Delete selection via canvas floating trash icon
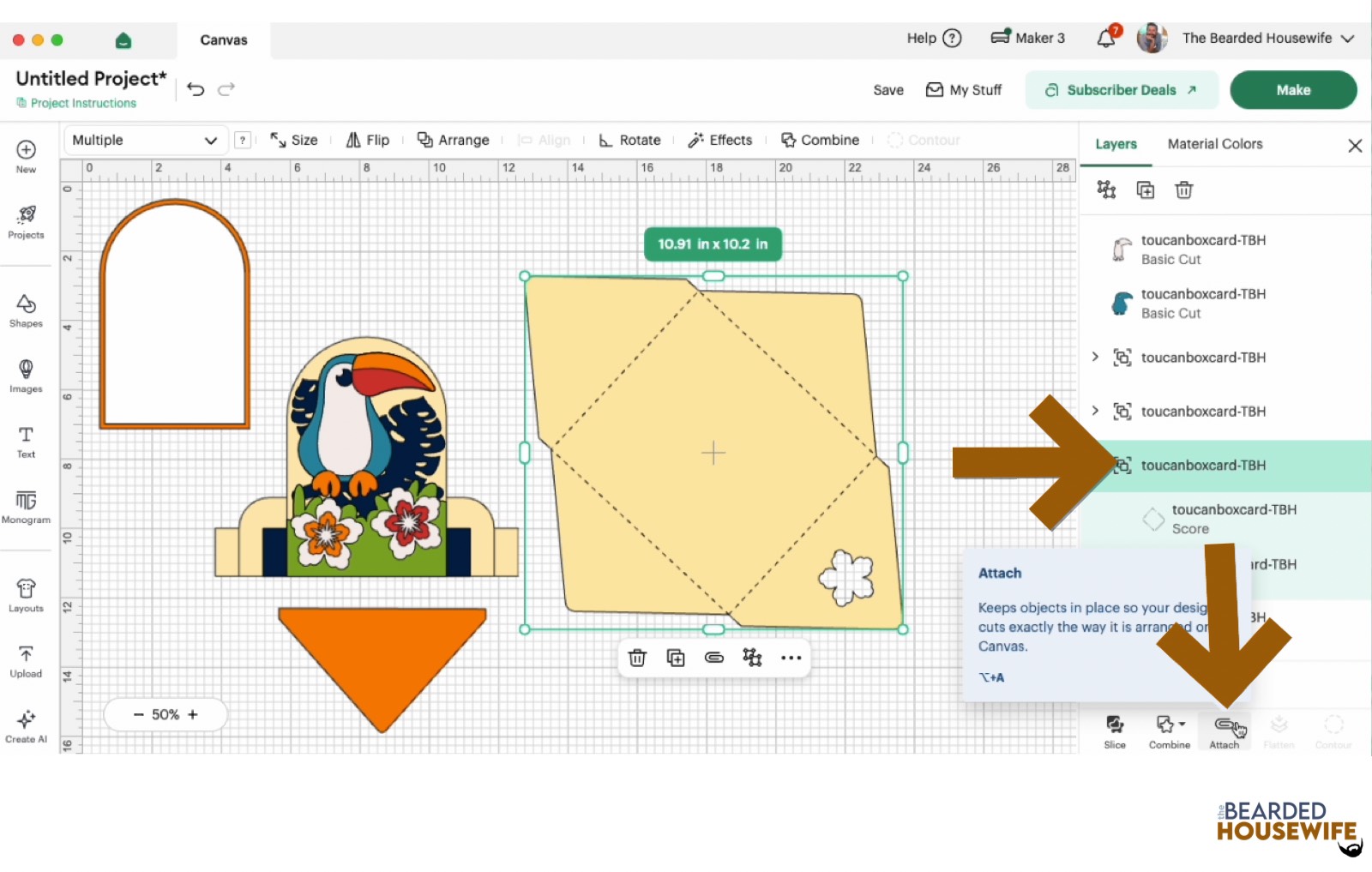1372x872 pixels. tap(637, 658)
